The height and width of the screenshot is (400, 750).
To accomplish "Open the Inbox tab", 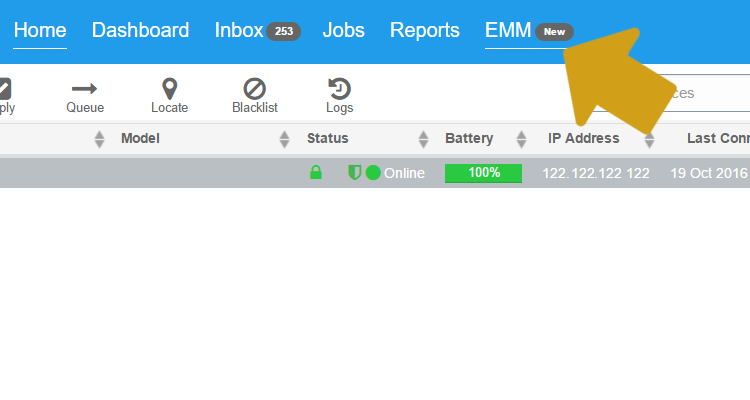I will pyautogui.click(x=239, y=31).
